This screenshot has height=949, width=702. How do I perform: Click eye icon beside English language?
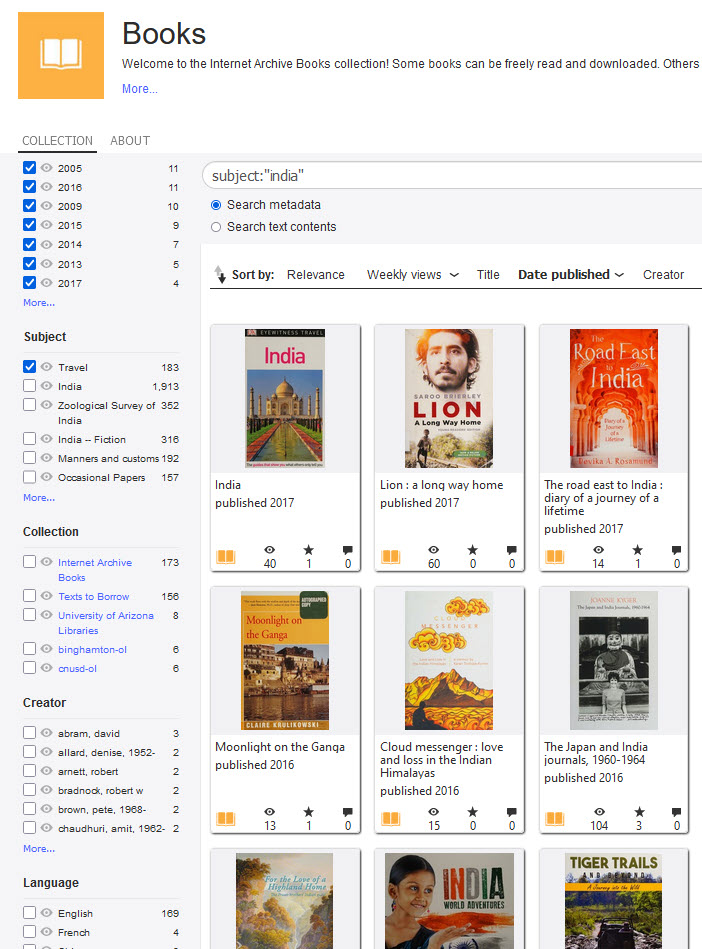click(x=47, y=913)
